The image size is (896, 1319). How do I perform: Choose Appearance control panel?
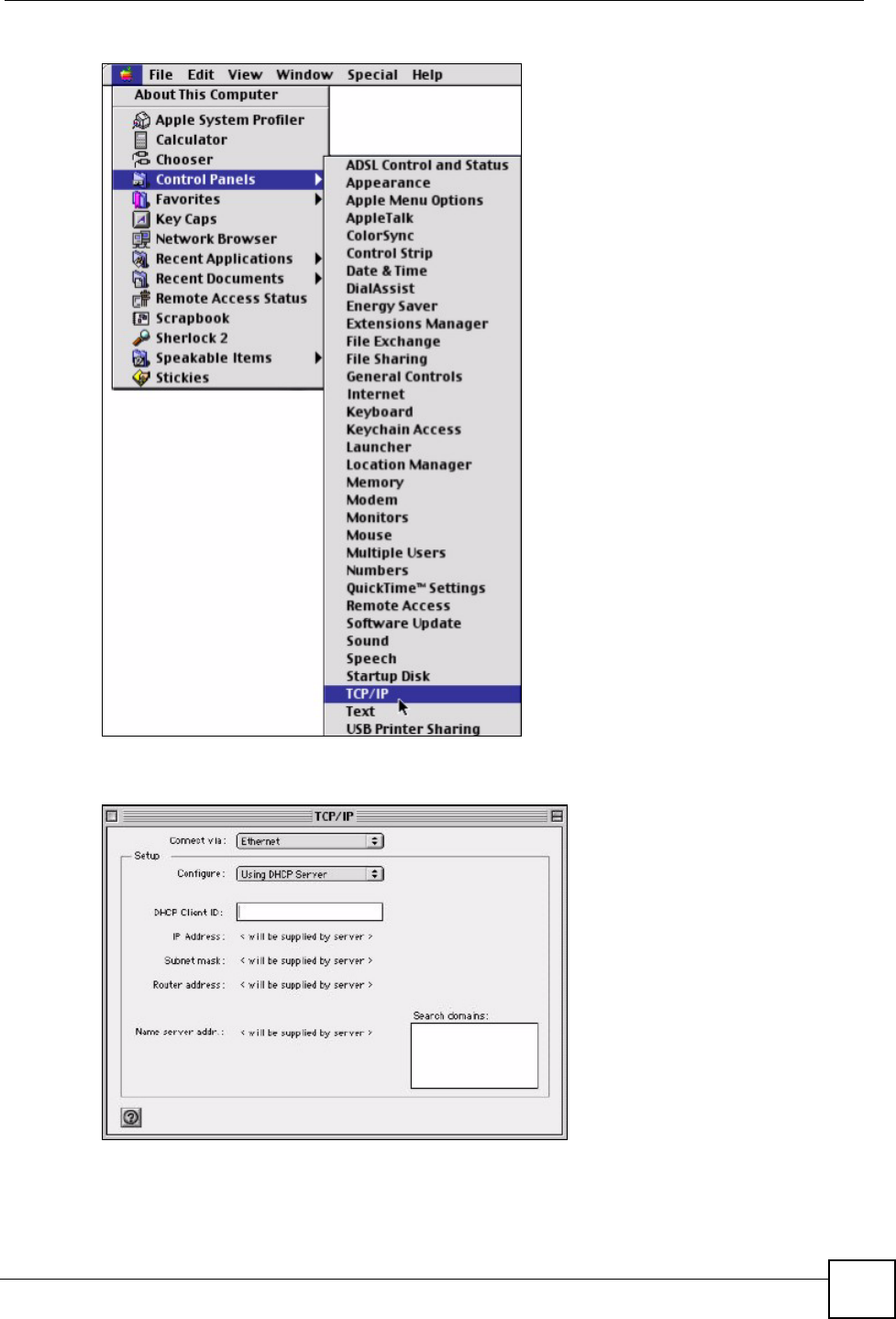click(x=388, y=183)
